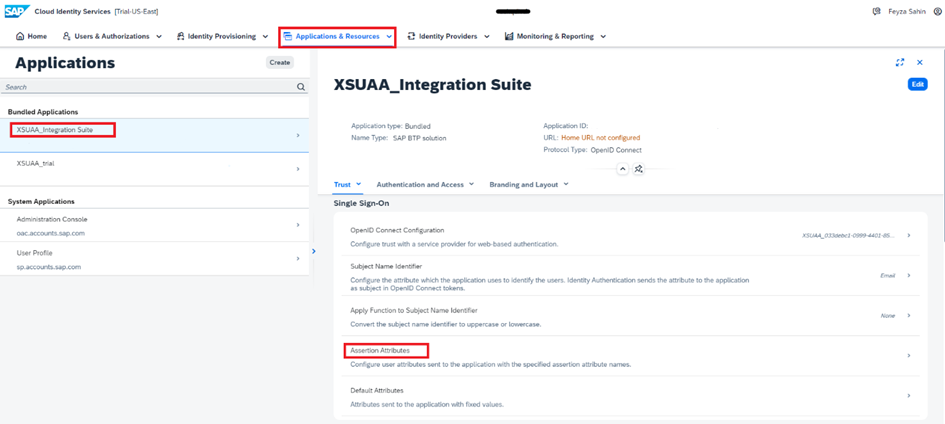
Task: Click the Bundled Applications group header
Action: 43,112
